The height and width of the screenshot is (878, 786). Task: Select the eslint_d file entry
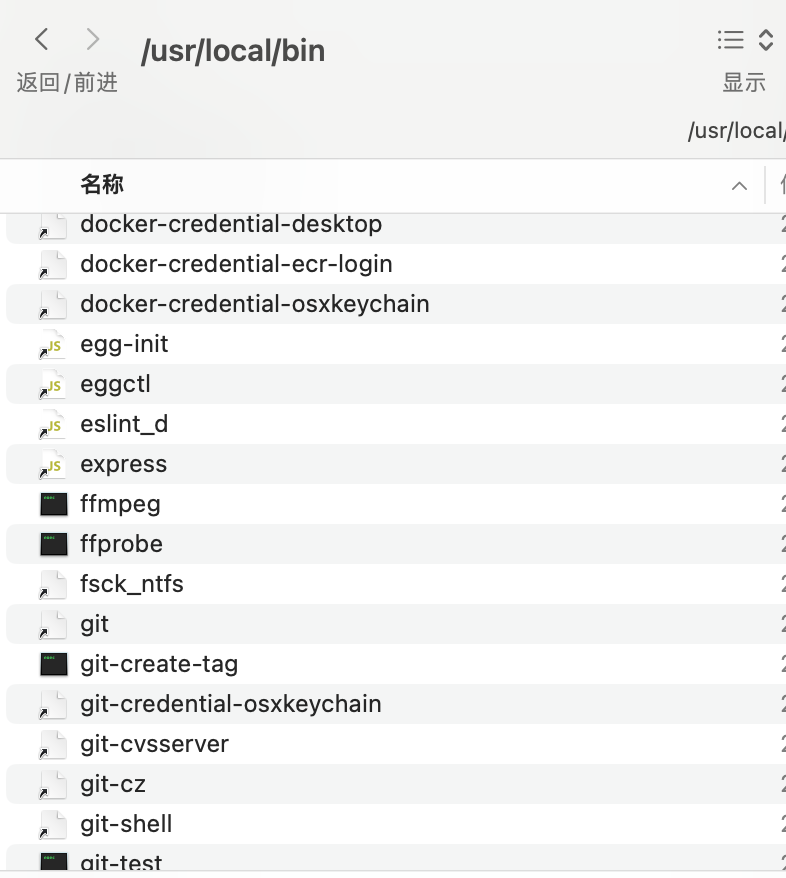(x=124, y=424)
